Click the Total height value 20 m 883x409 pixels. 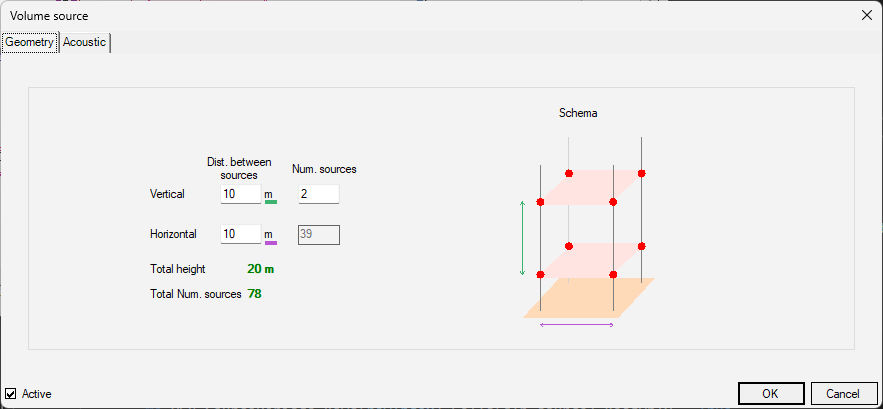coord(261,269)
